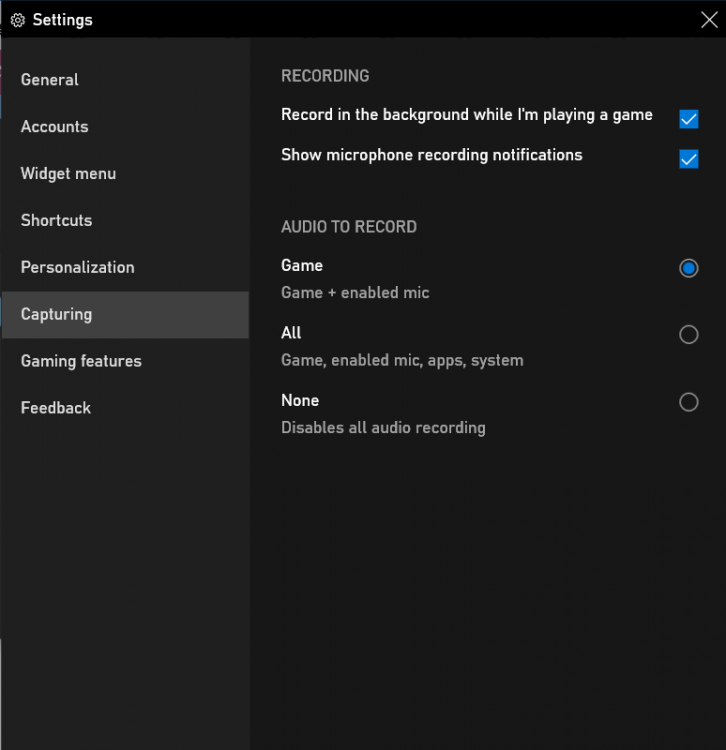Pick the None audio radio button
The height and width of the screenshot is (750, 726).
click(688, 402)
